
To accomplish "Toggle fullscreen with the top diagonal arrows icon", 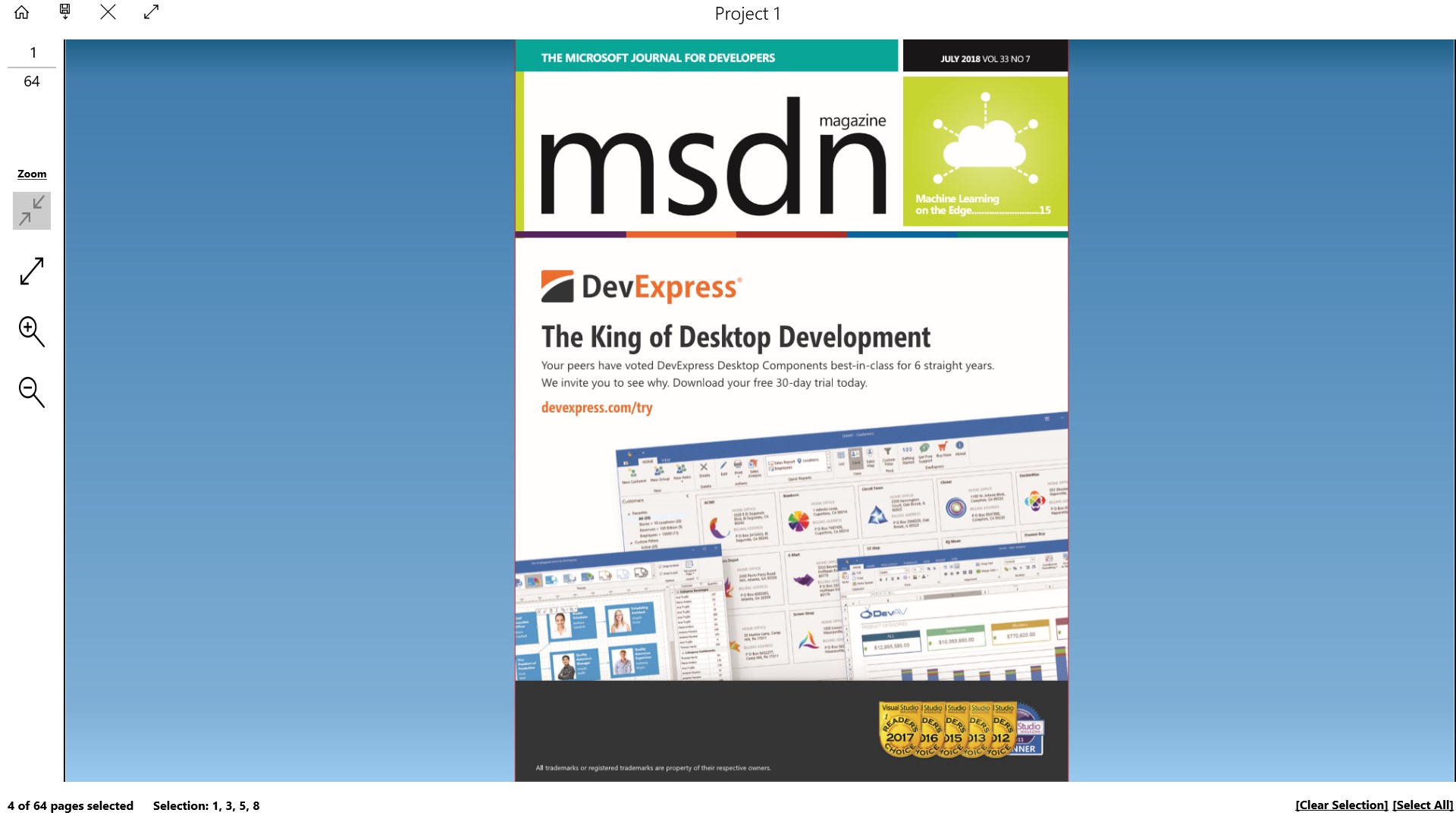I will tap(151, 12).
